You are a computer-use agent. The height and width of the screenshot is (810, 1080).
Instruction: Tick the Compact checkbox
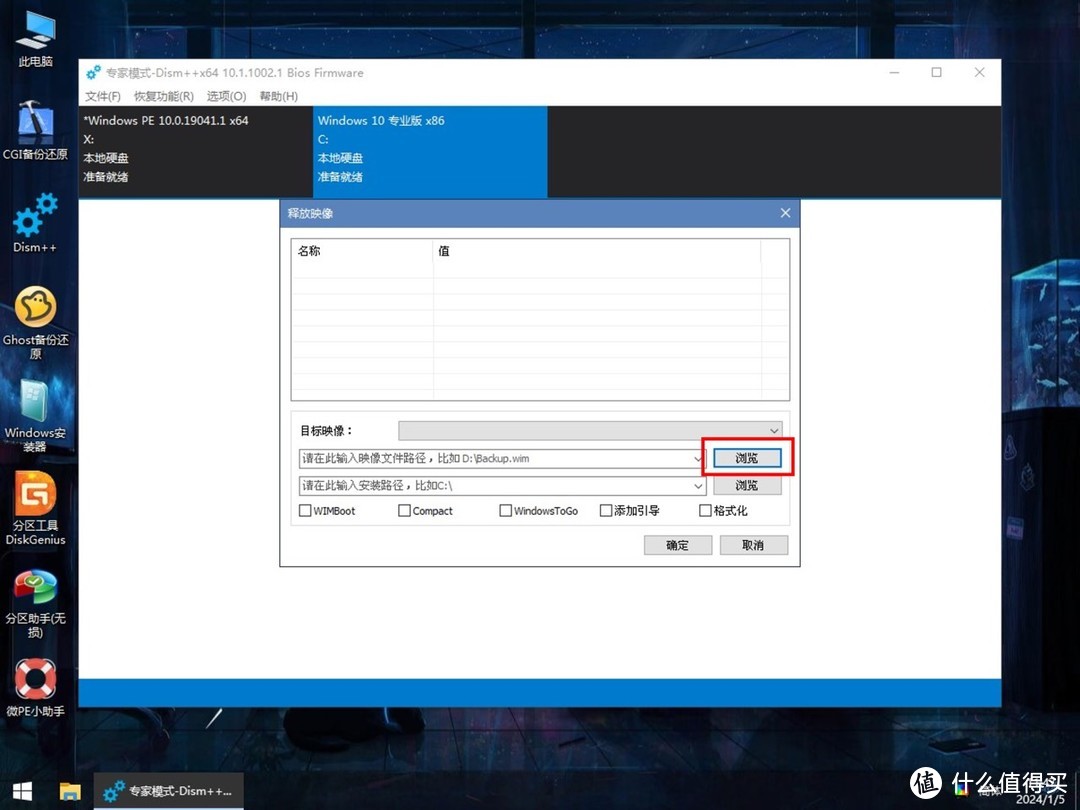point(404,510)
